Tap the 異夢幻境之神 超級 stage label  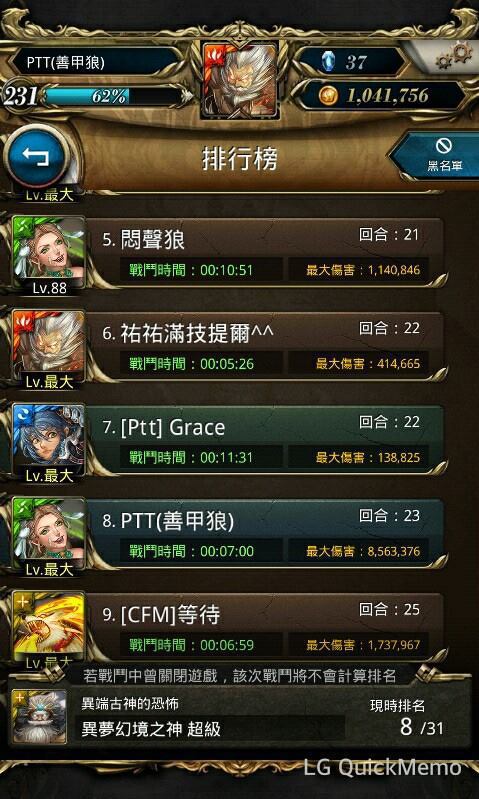pyautogui.click(x=151, y=729)
